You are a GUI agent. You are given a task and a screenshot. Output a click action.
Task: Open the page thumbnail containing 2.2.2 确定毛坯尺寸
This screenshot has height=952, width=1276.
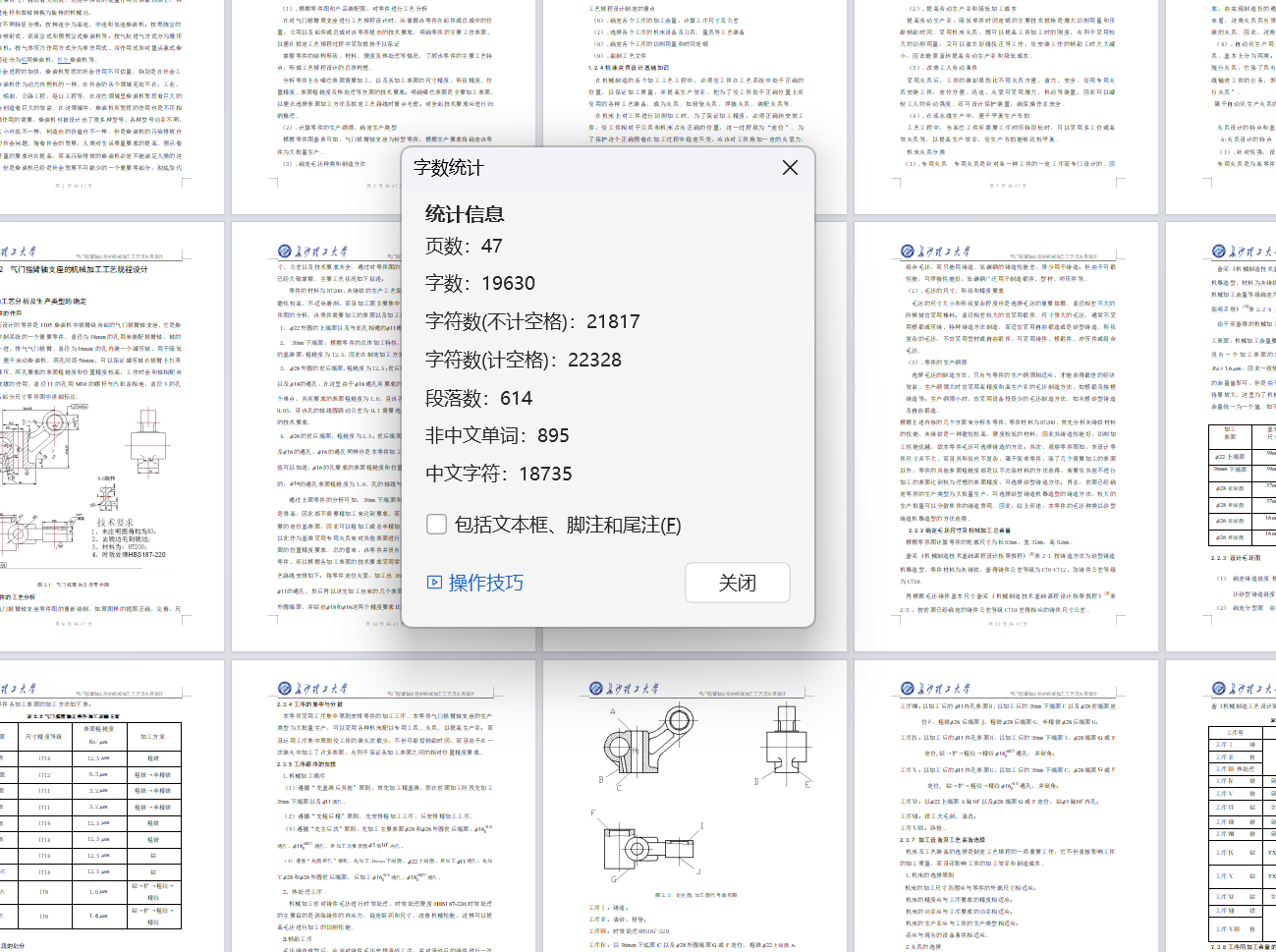[x=1006, y=436]
